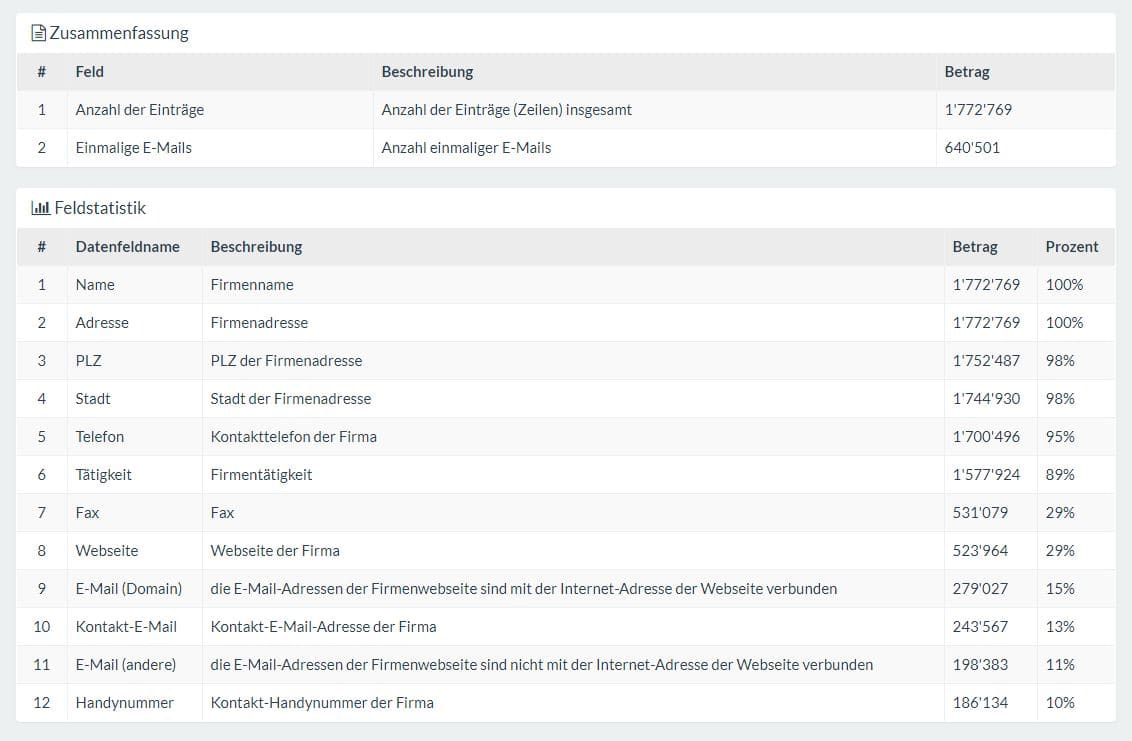
Task: Click the Zusammenfassung section heading
Action: coord(119,33)
